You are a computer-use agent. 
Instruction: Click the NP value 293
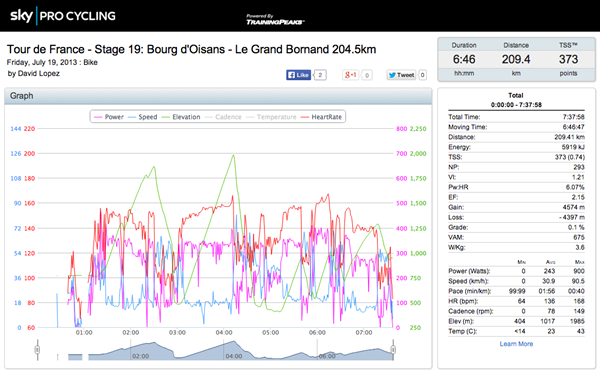click(579, 167)
